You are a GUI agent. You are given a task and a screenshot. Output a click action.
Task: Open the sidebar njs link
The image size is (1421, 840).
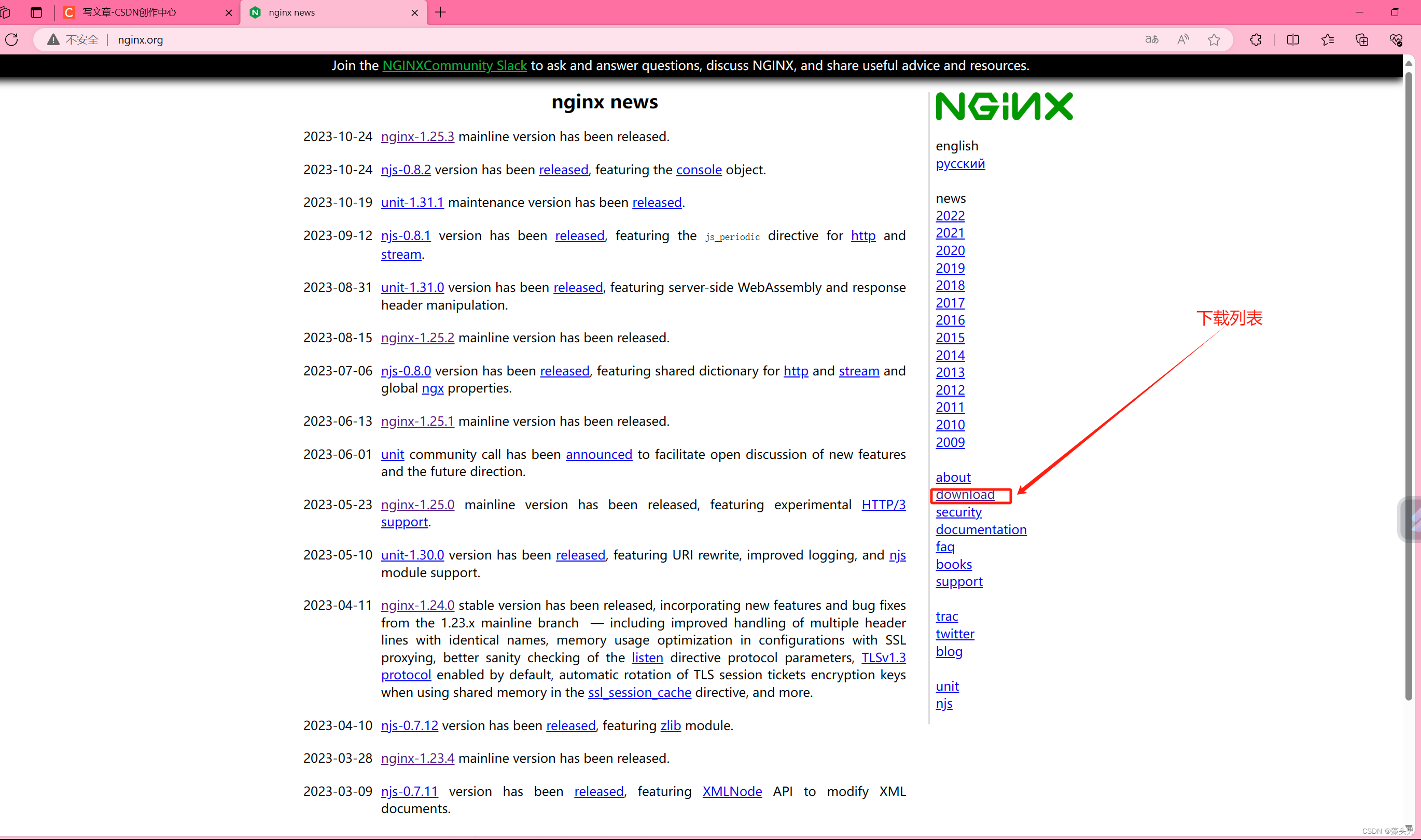(x=944, y=704)
